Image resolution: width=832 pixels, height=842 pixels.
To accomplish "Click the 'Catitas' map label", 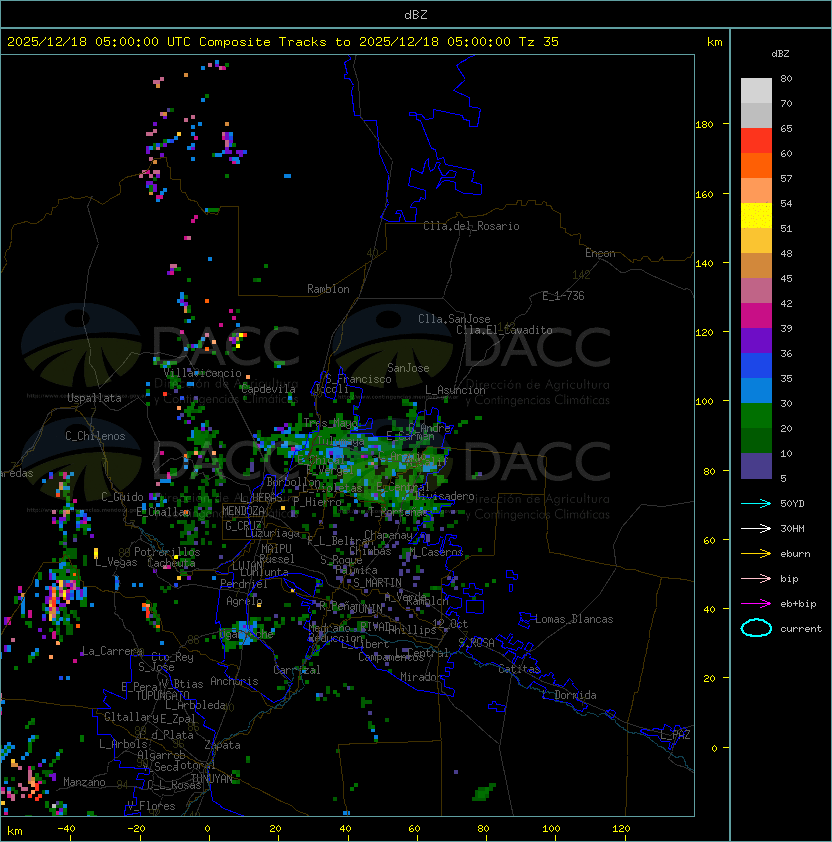I will (519, 669).
